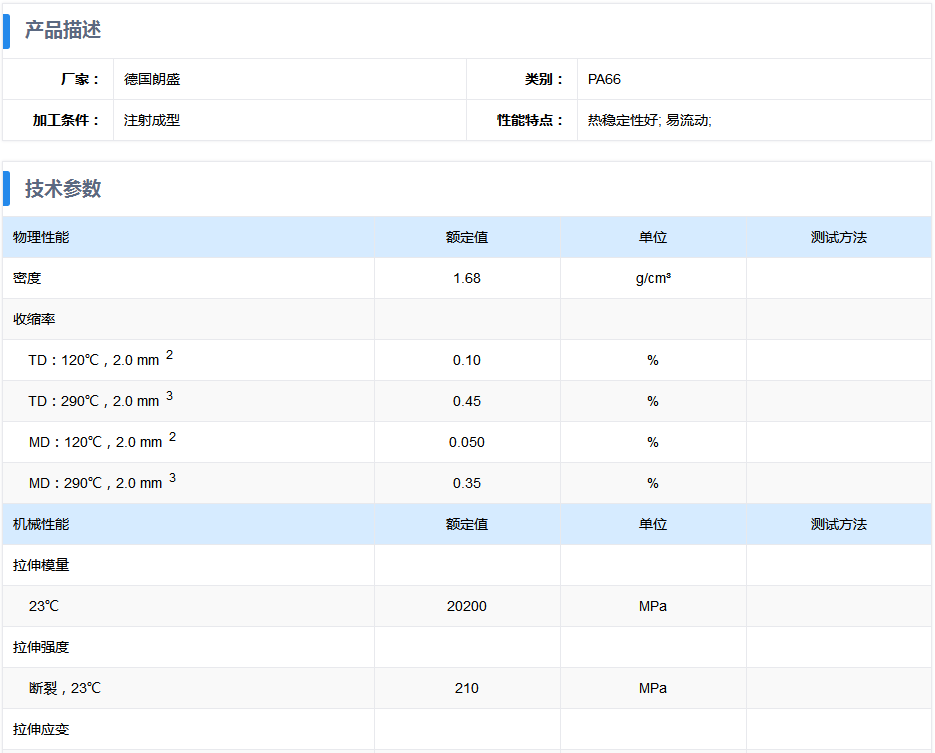
Task: Click the 测试方法 header in 物理性能 row
Action: [838, 237]
